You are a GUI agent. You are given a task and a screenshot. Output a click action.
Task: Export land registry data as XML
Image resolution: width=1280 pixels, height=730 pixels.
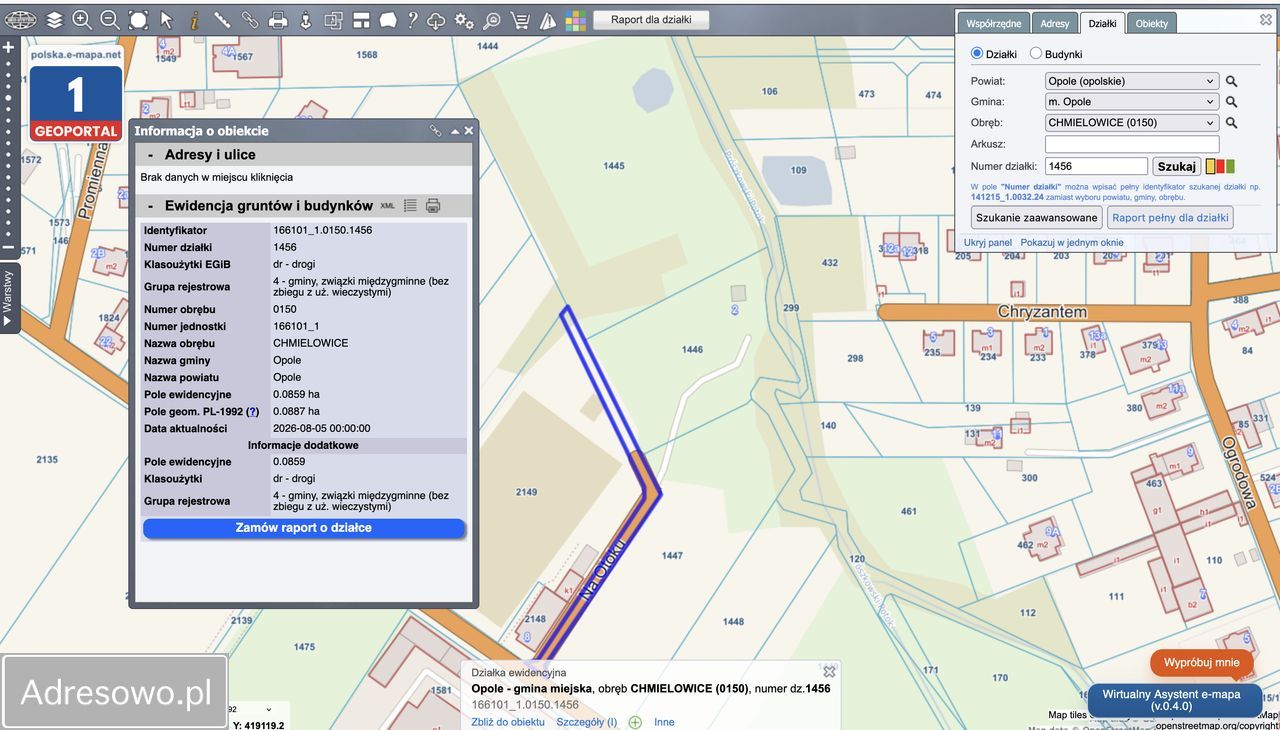pos(388,206)
